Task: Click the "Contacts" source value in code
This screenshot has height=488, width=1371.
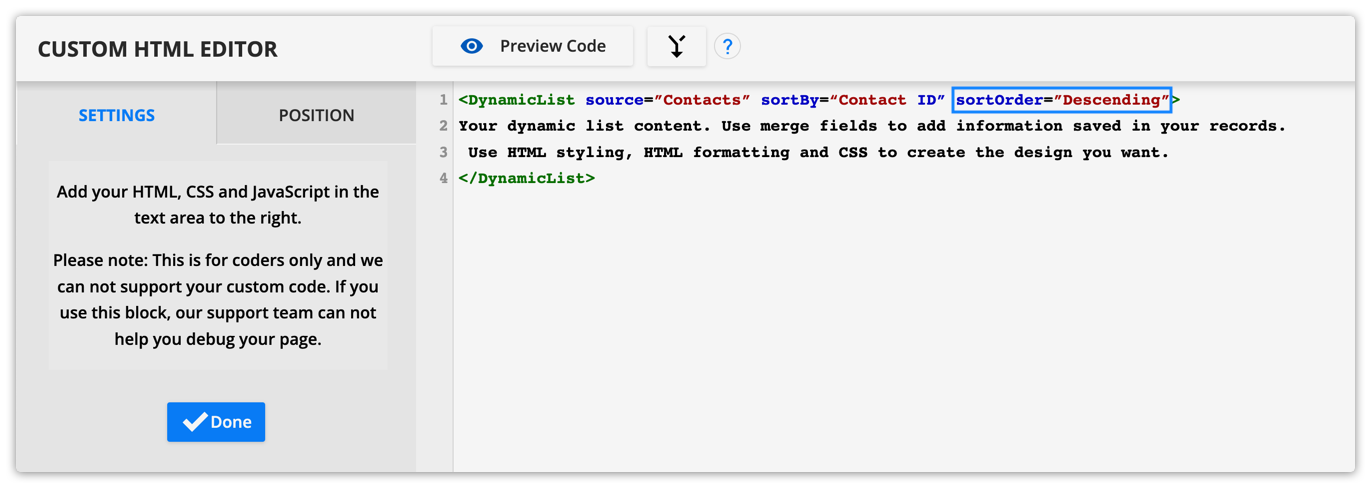Action: coord(702,100)
